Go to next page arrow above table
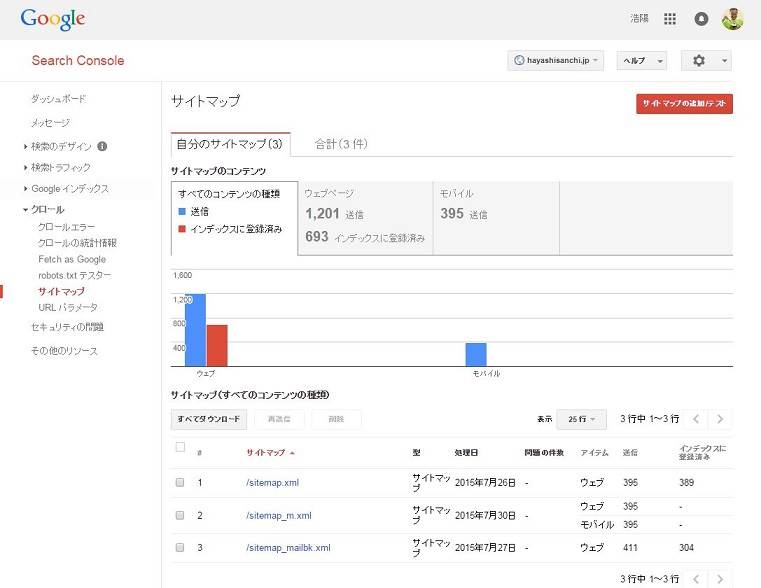This screenshot has width=761, height=588. [720, 419]
